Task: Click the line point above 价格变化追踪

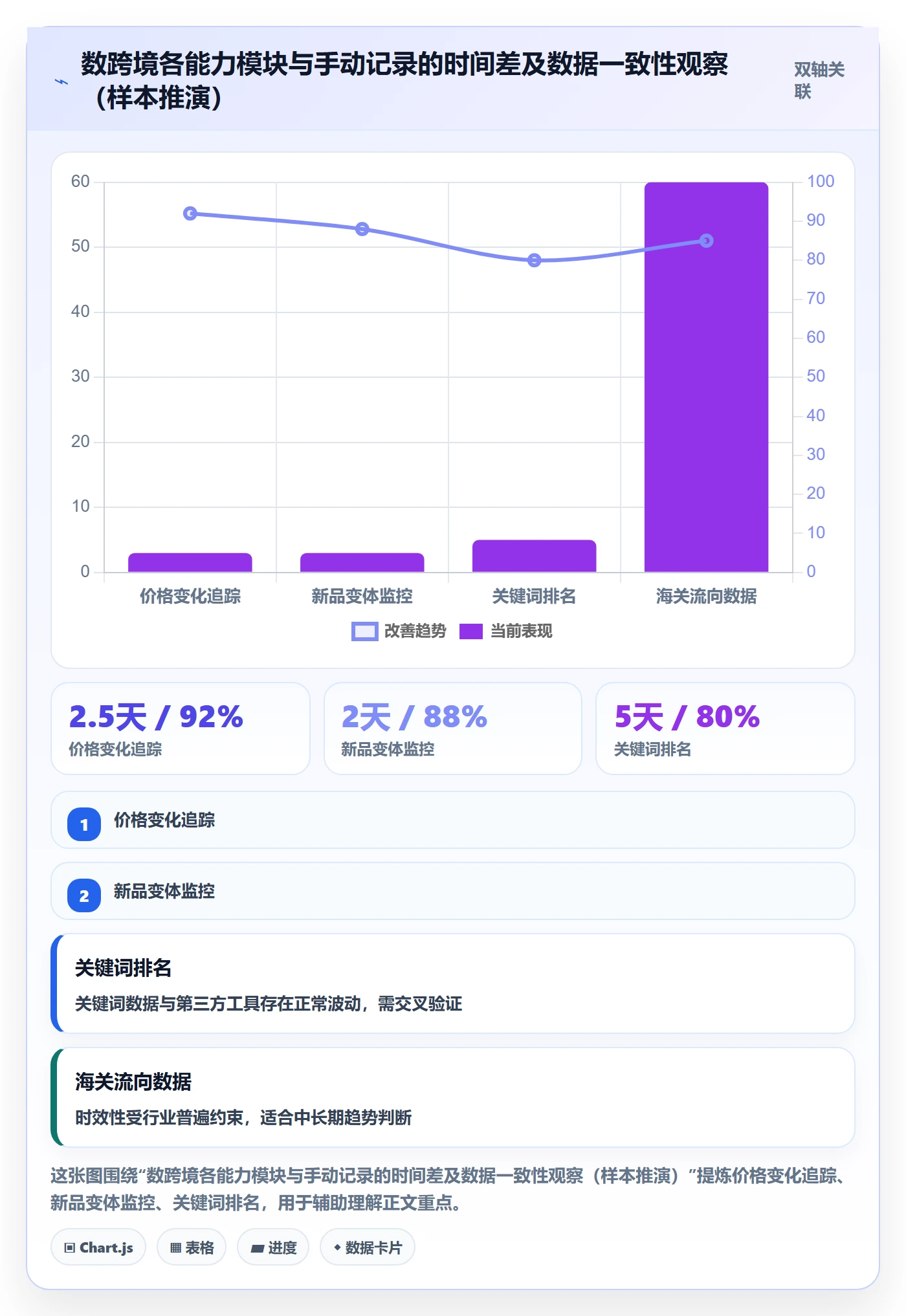Action: click(190, 214)
